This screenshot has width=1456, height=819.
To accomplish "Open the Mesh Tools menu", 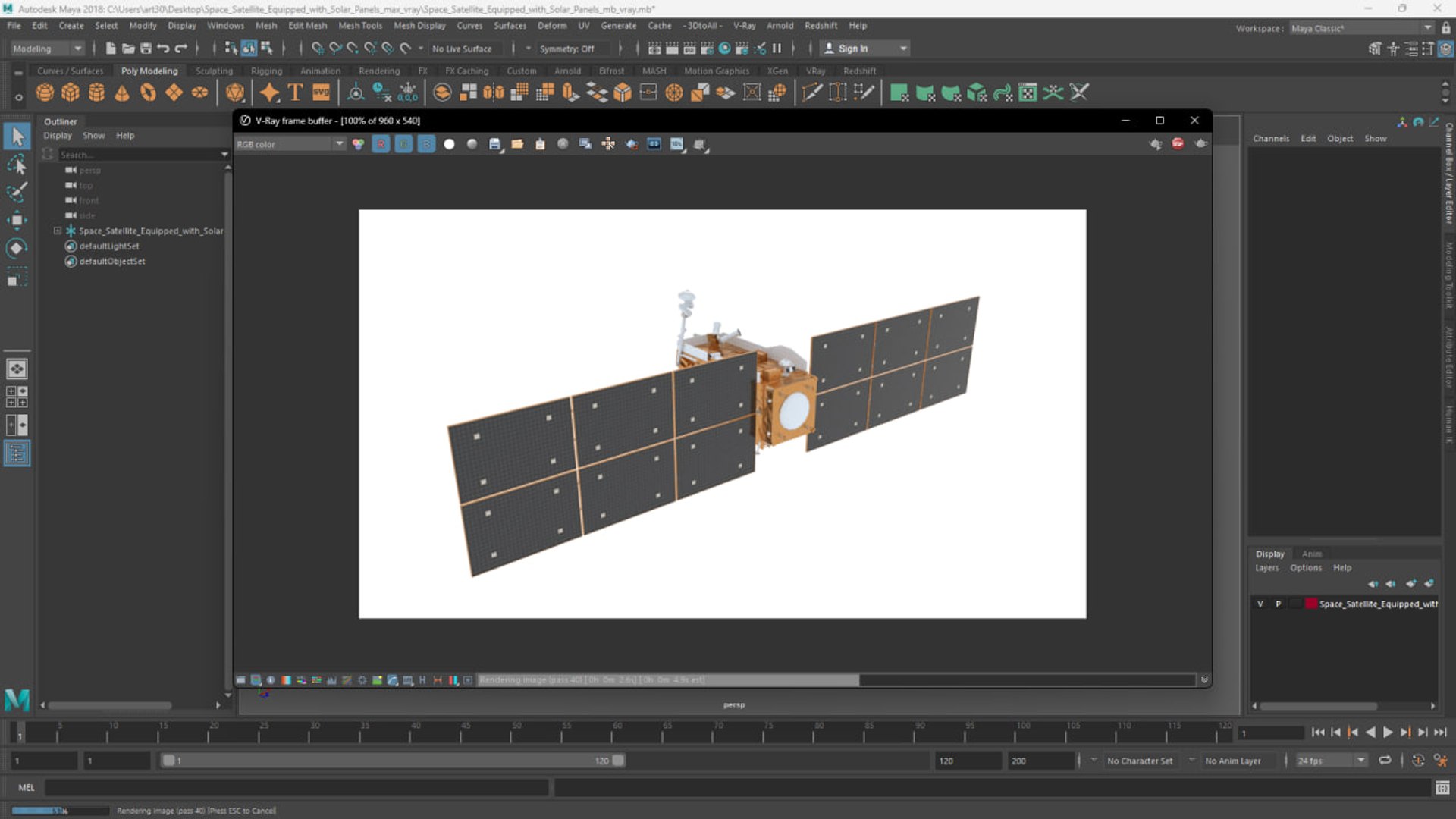I will pyautogui.click(x=360, y=25).
